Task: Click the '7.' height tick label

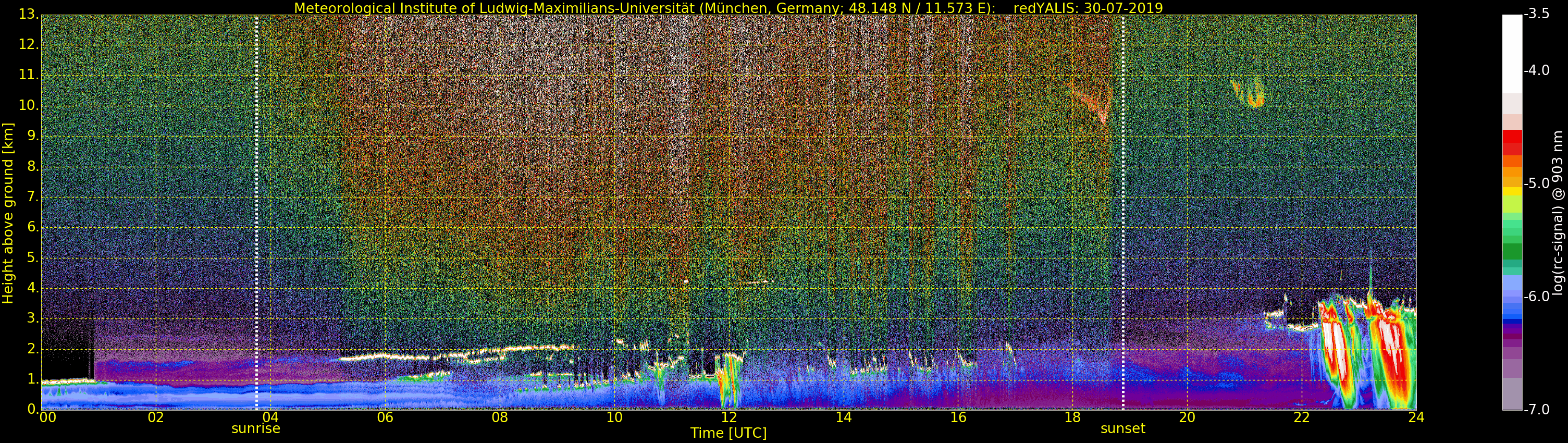Action: coord(33,197)
